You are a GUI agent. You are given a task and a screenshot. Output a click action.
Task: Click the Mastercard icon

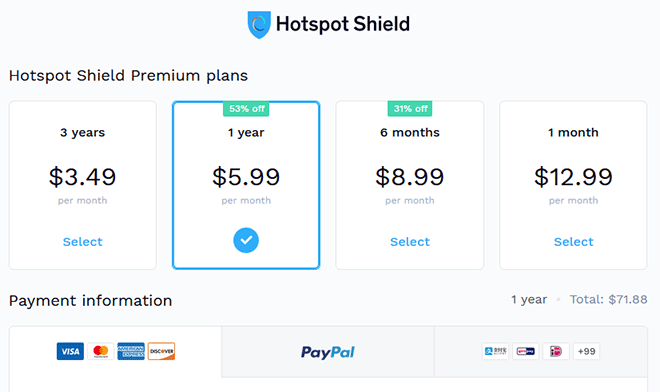[x=101, y=351]
